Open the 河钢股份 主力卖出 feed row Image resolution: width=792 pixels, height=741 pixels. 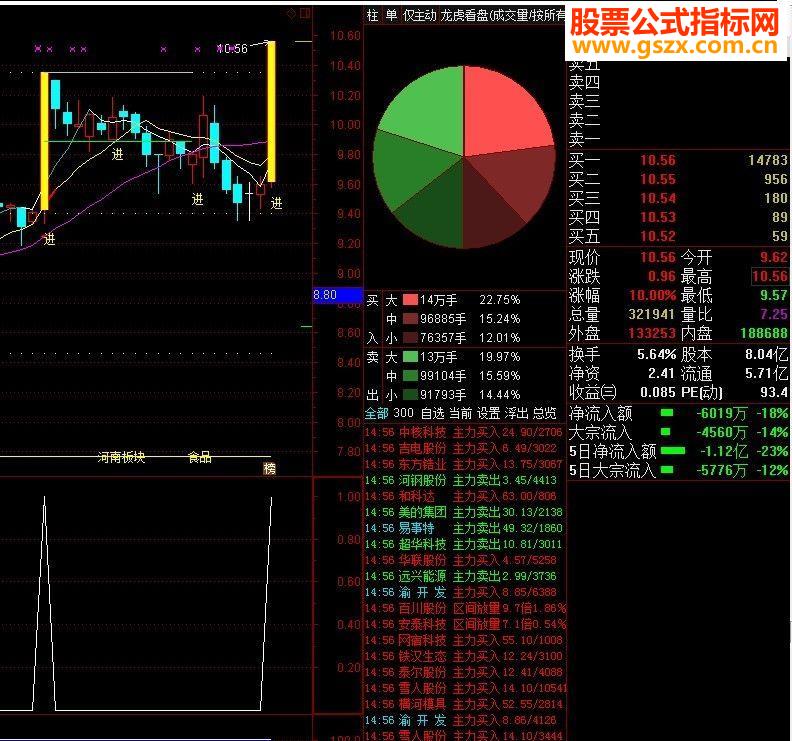[x=464, y=480]
